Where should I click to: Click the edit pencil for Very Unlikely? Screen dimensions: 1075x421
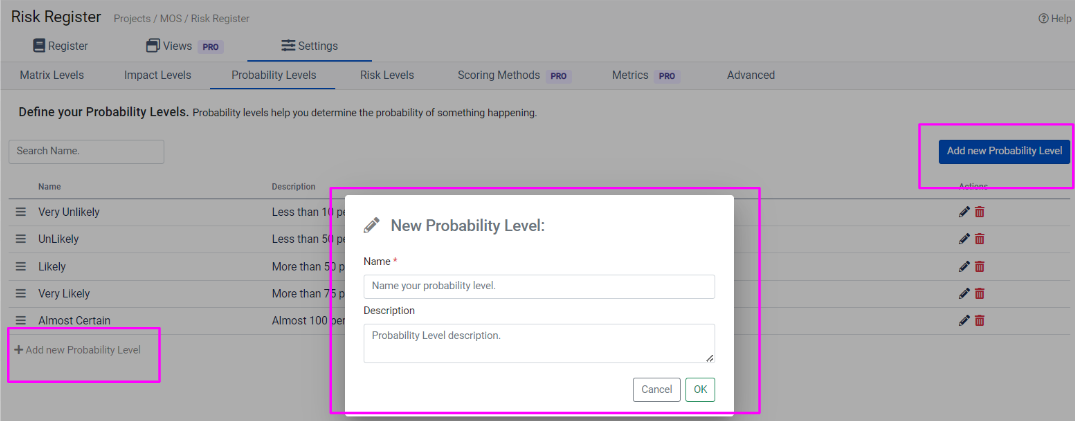click(x=964, y=212)
